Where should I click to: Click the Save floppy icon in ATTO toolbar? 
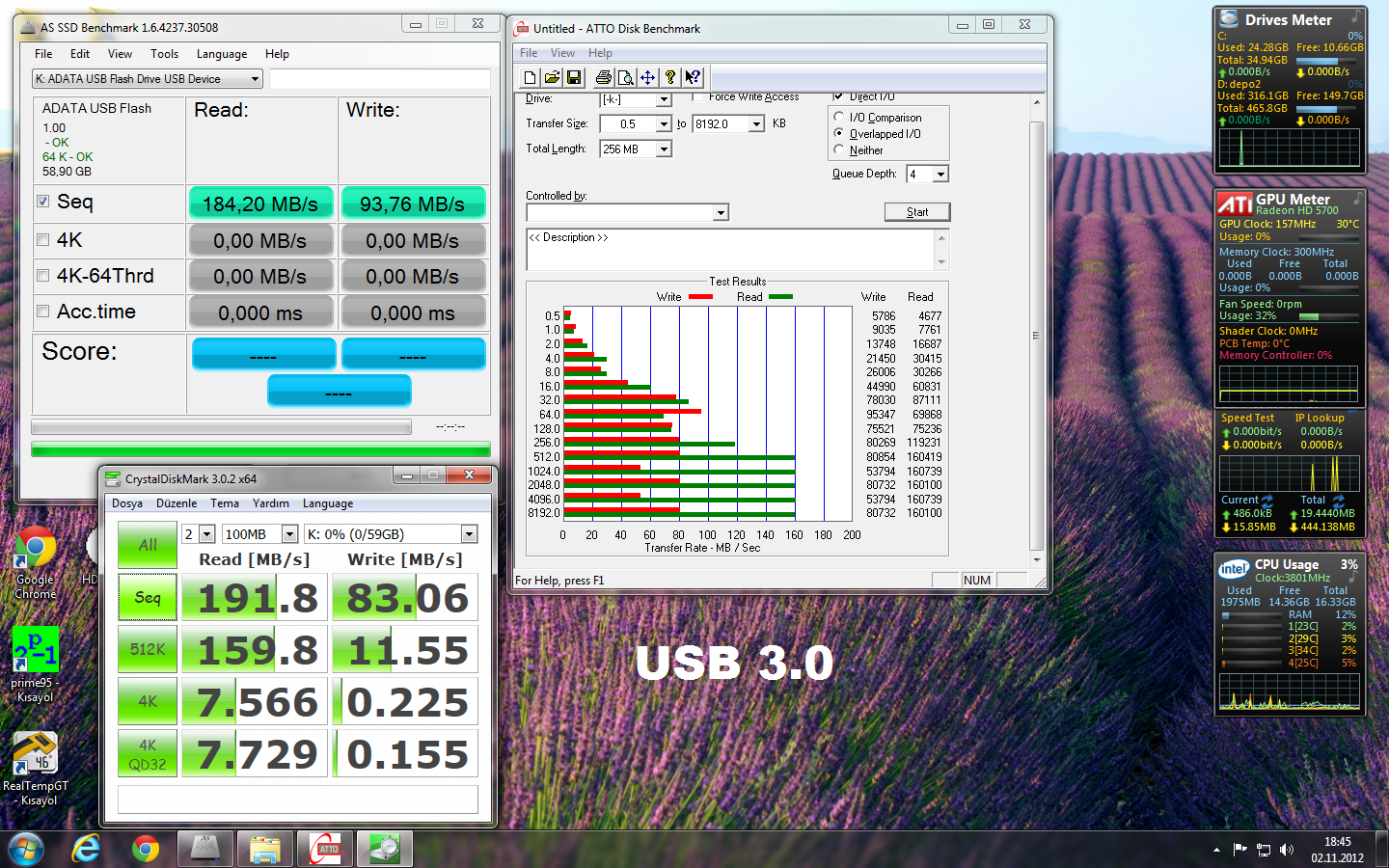point(574,78)
